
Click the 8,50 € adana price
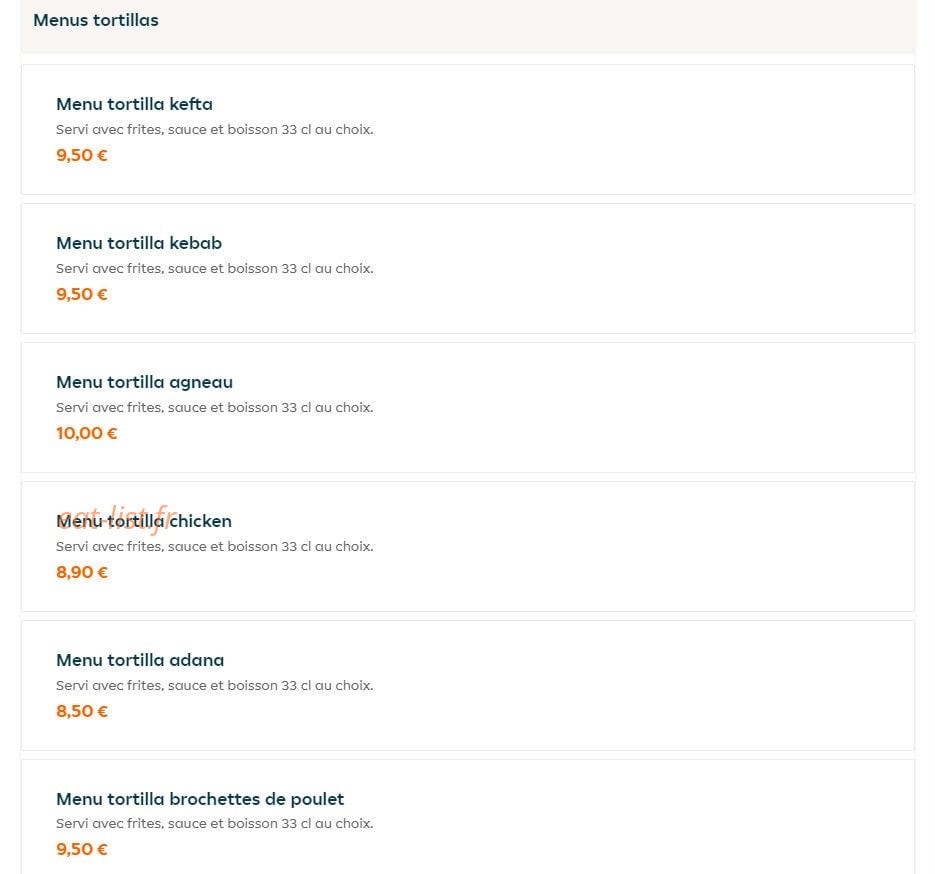[x=82, y=711]
